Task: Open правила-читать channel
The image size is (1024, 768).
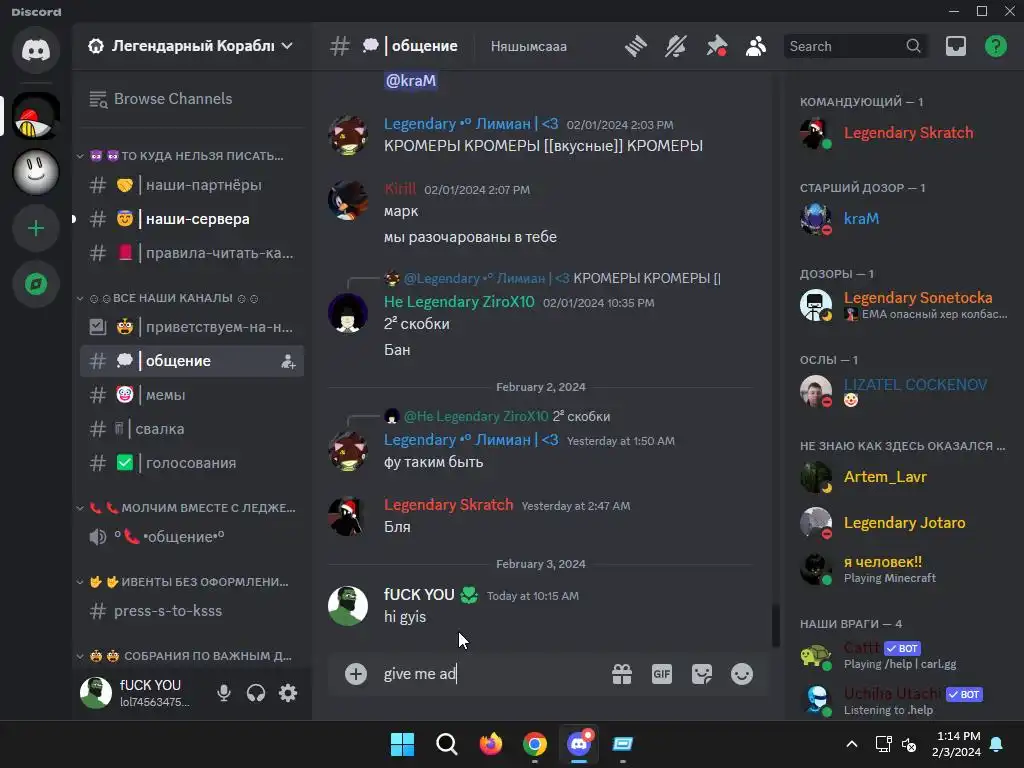Action: [191, 253]
